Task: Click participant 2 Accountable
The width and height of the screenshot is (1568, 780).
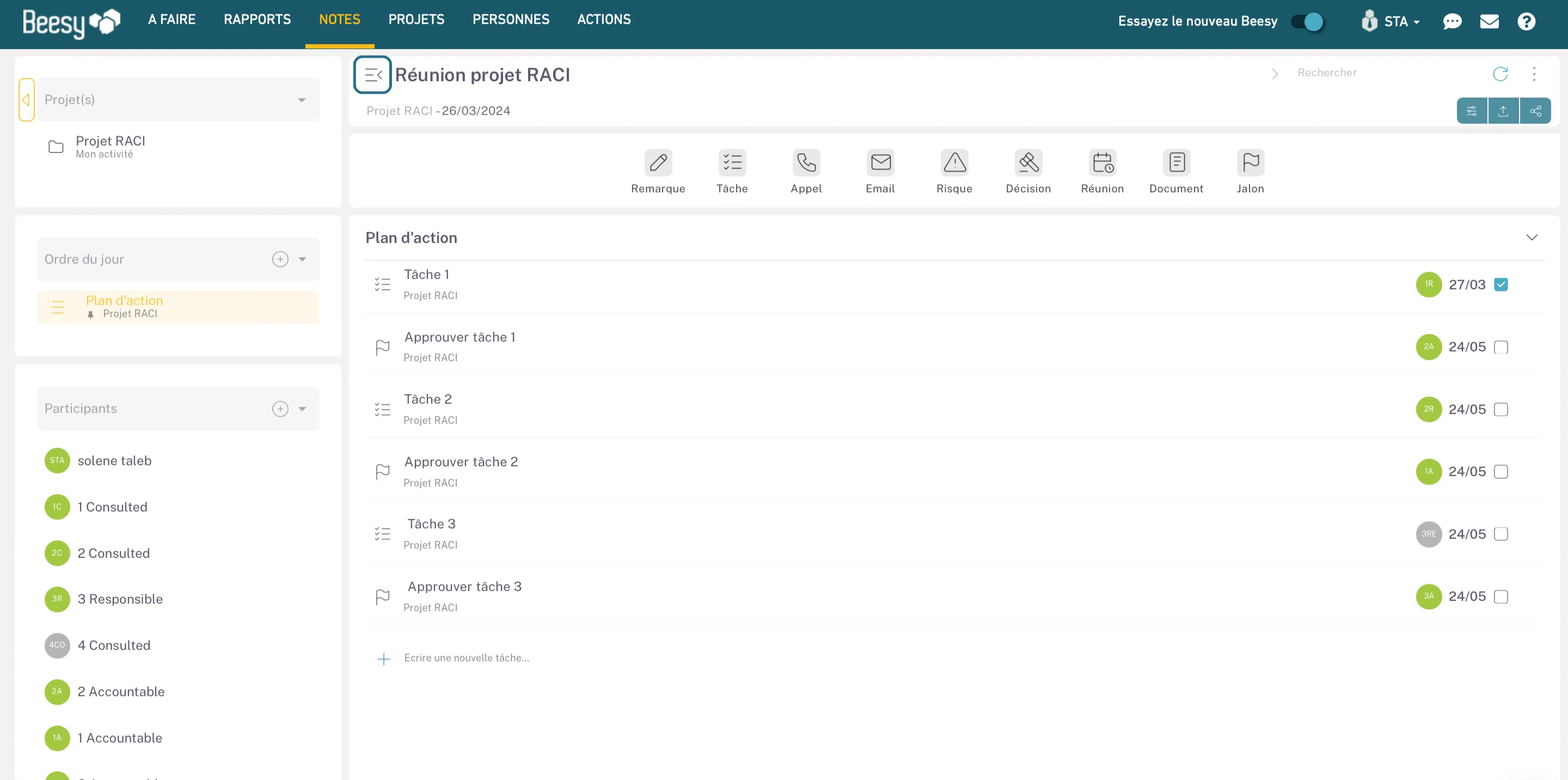Action: click(x=105, y=692)
